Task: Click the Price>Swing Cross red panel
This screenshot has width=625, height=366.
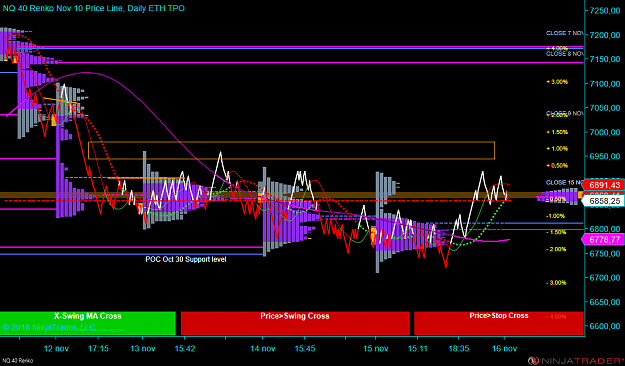Action: pos(295,323)
